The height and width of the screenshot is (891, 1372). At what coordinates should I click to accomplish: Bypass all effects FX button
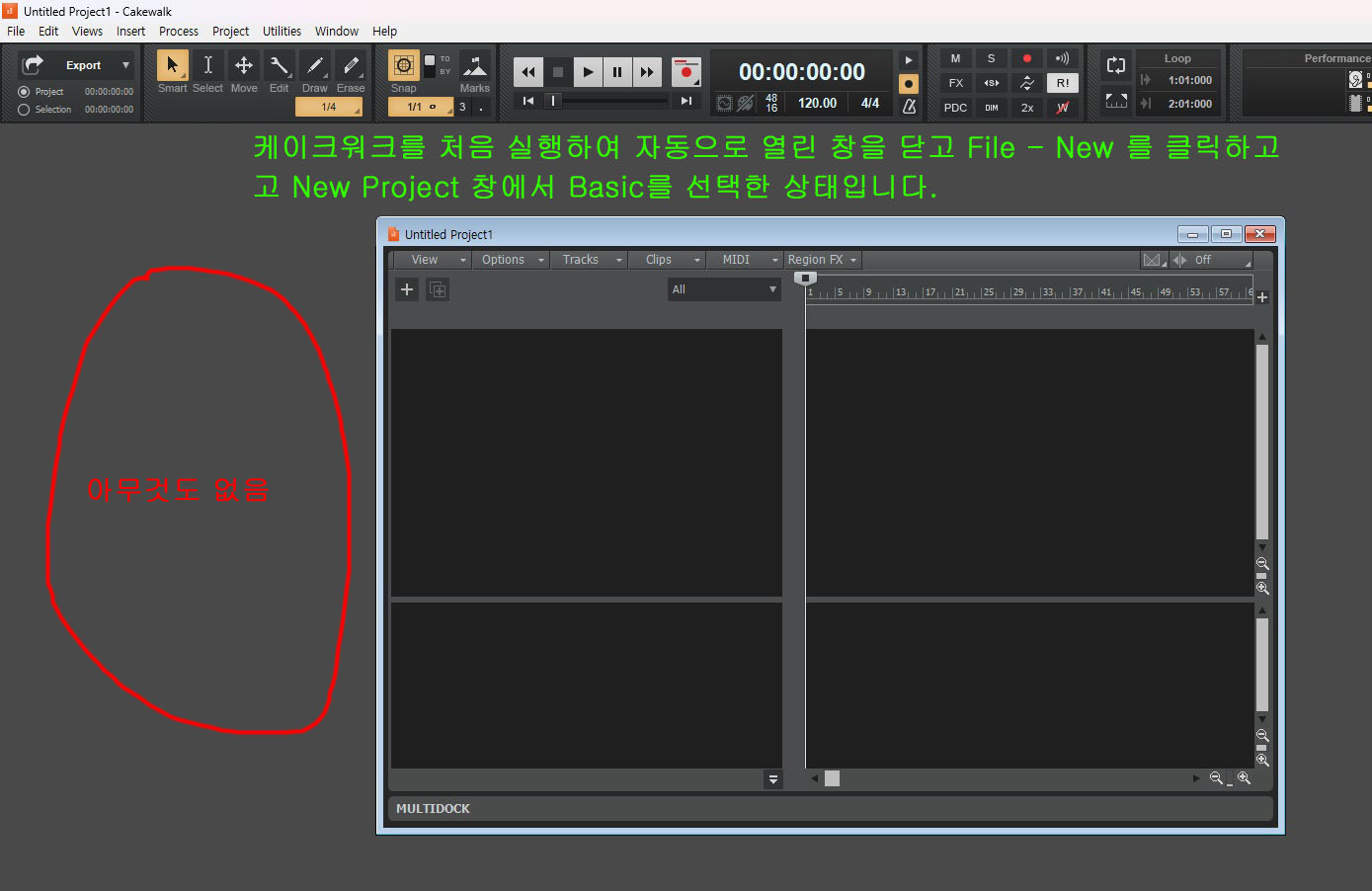(x=955, y=83)
